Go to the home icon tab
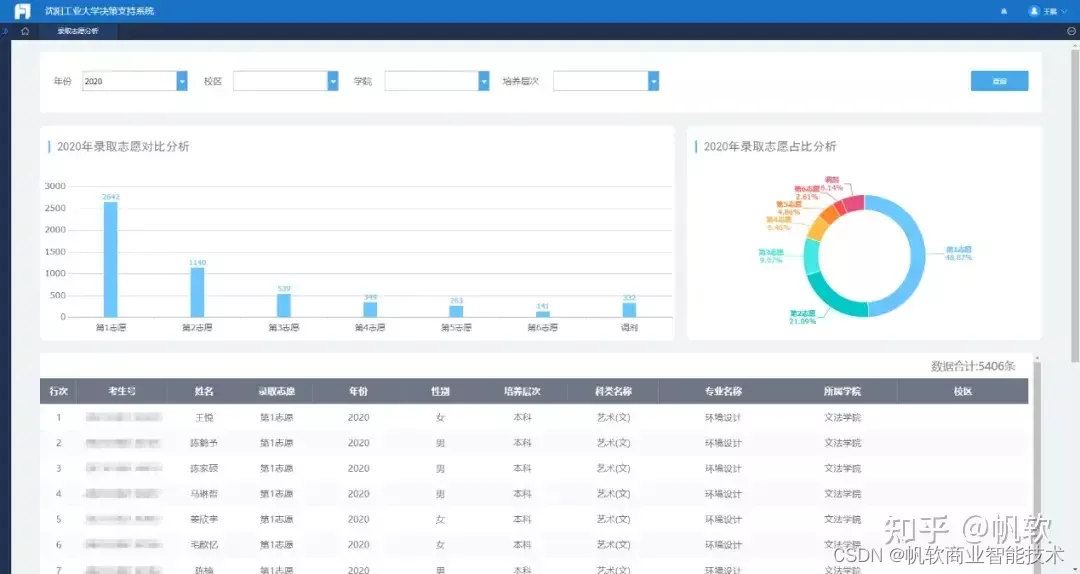Screen dimensions: 1080x574 tap(25, 31)
